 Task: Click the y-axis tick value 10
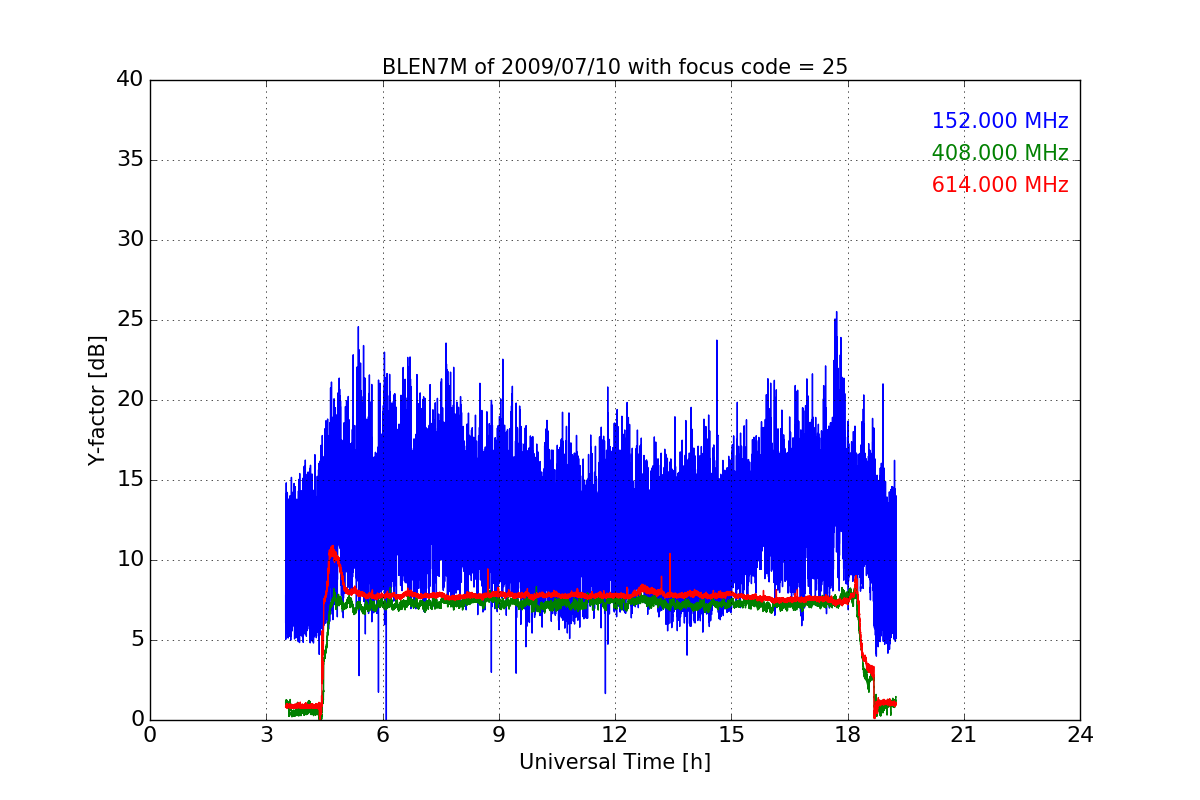point(130,560)
